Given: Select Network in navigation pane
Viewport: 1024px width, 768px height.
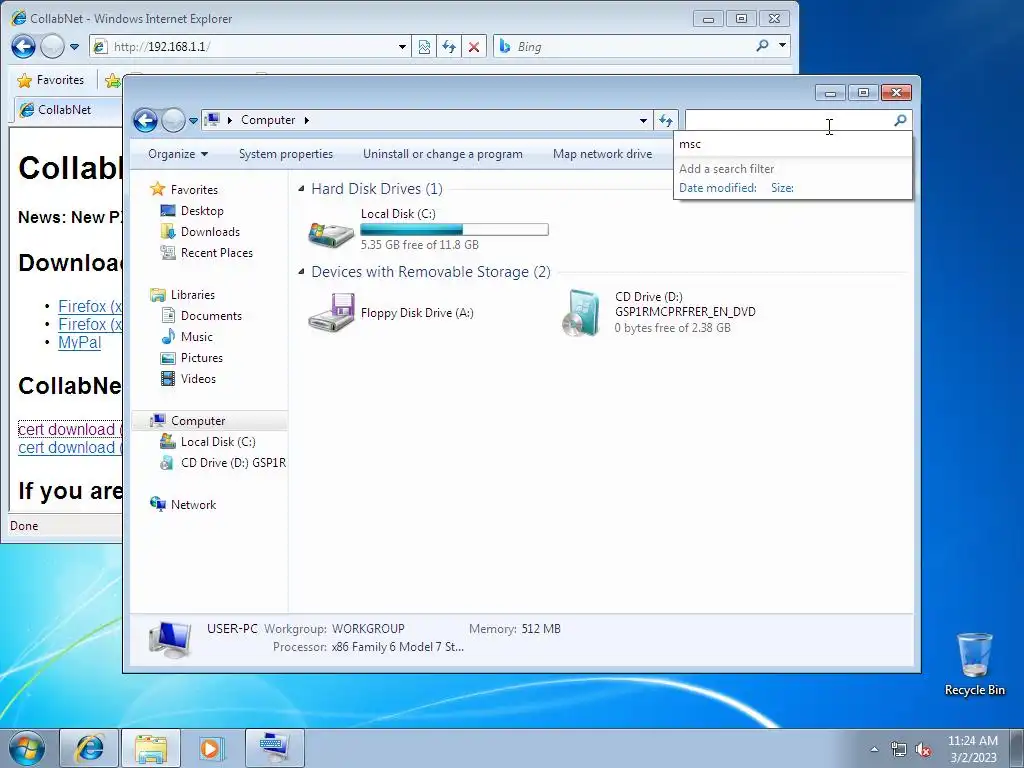Looking at the screenshot, I should [x=193, y=505].
